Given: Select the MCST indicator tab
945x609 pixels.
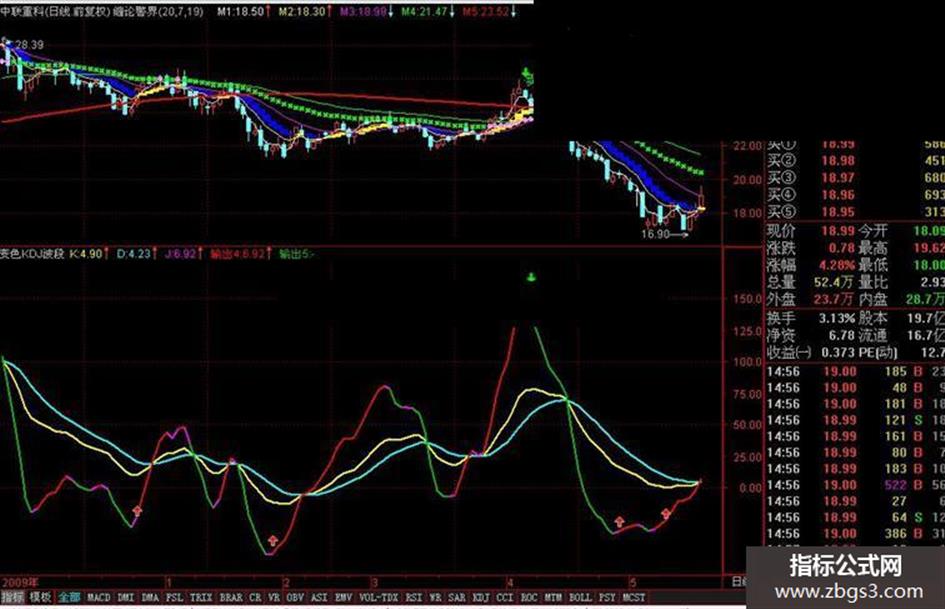Looking at the screenshot, I should 634,597.
